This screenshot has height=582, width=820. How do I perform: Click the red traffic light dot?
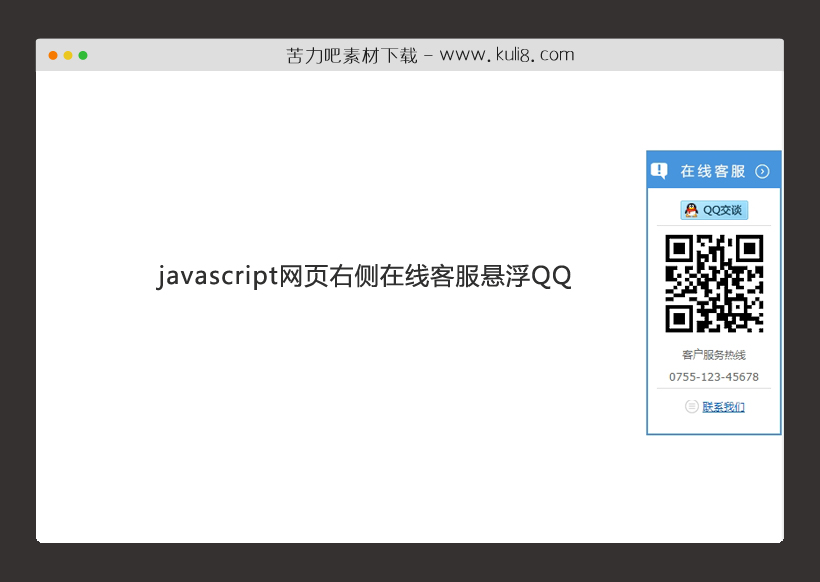(x=52, y=56)
